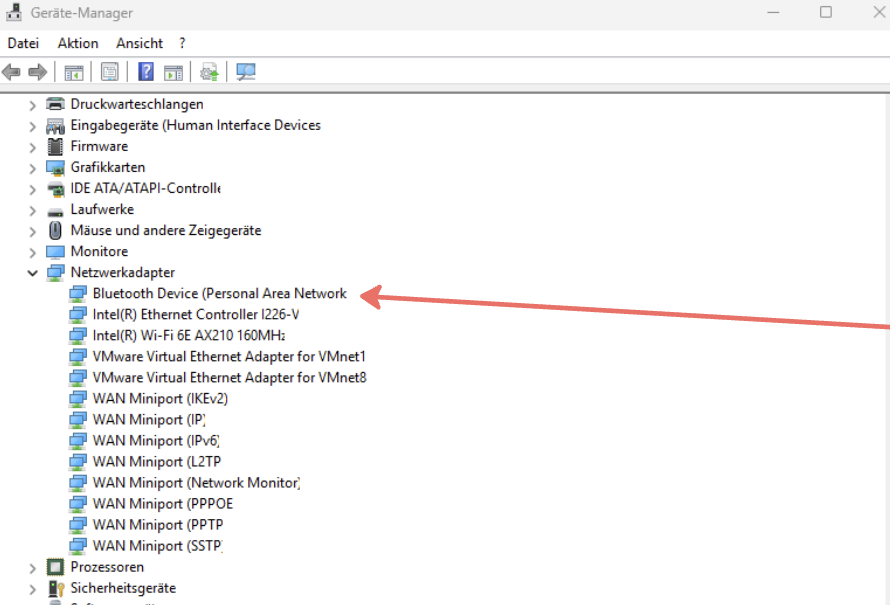Select VMware Virtual Ethernet Adapter for VMnet8
Screen dimensions: 890x605
click(x=229, y=377)
